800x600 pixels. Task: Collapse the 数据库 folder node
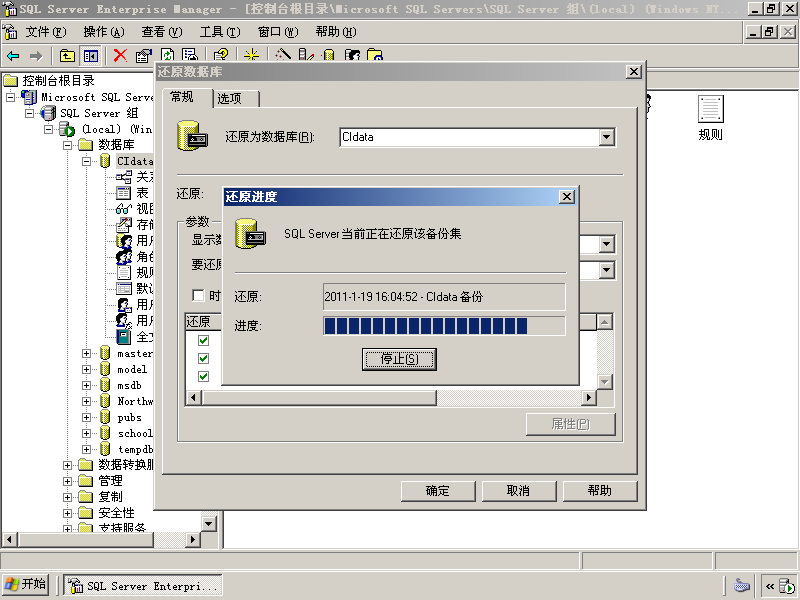(67, 145)
